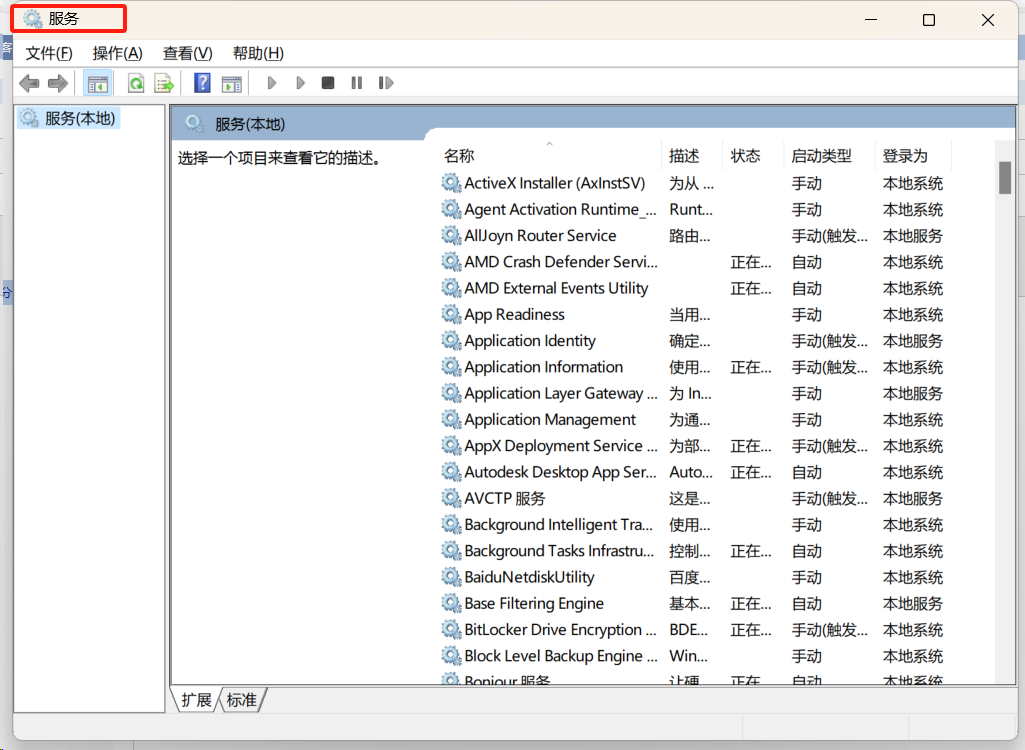
Task: Sort by the 名称 column header
Action: [550, 156]
